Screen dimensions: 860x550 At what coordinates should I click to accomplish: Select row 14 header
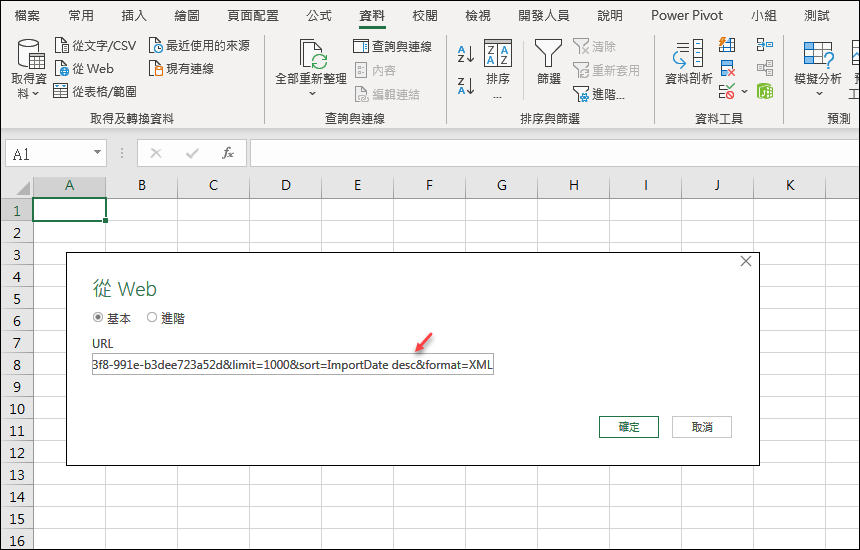point(16,497)
